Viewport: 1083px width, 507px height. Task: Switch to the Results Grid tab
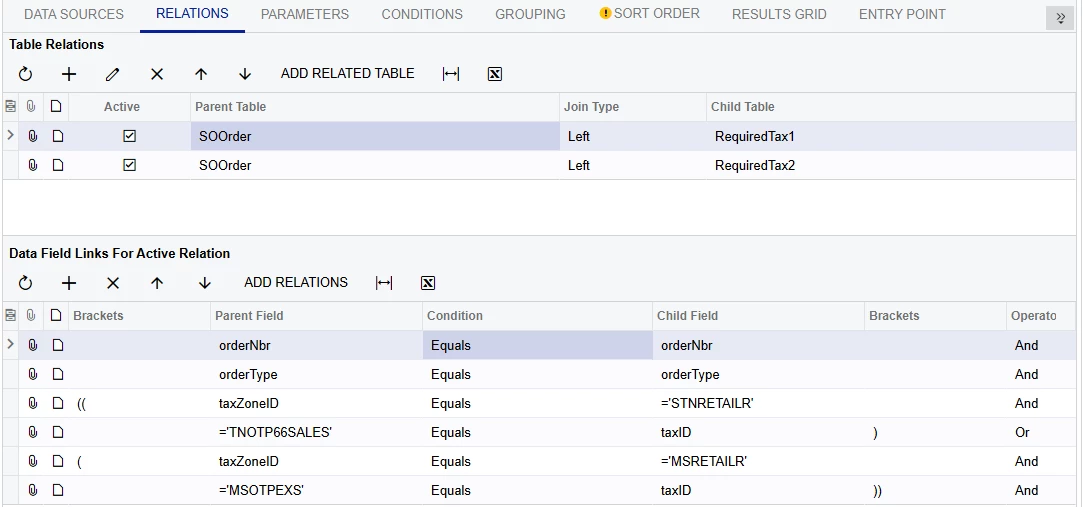779,14
